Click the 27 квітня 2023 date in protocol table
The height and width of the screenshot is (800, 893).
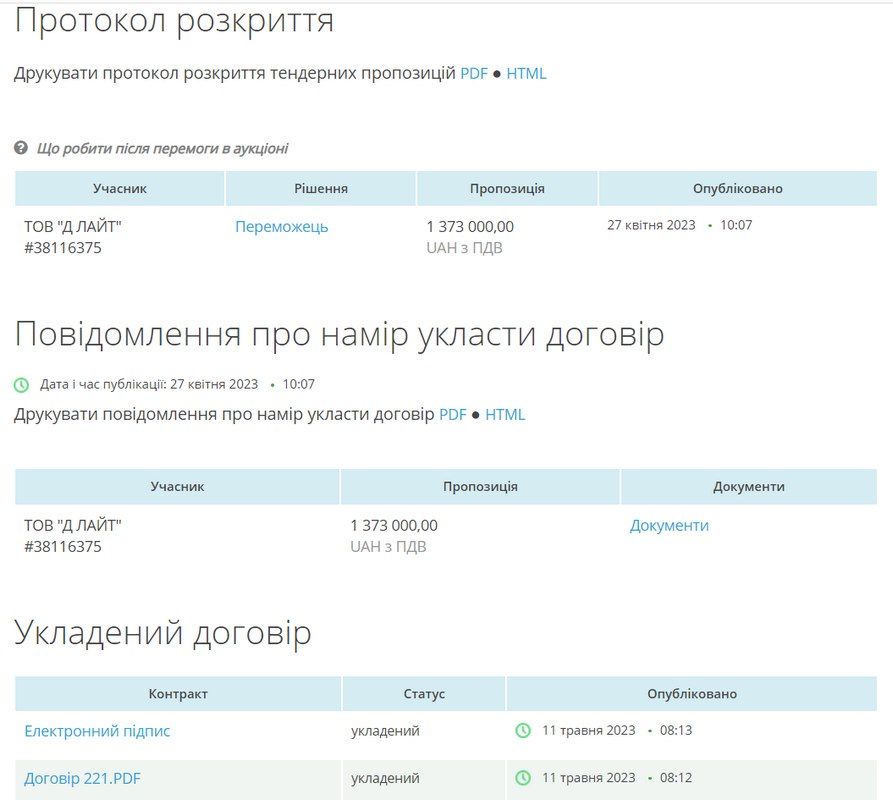point(651,225)
